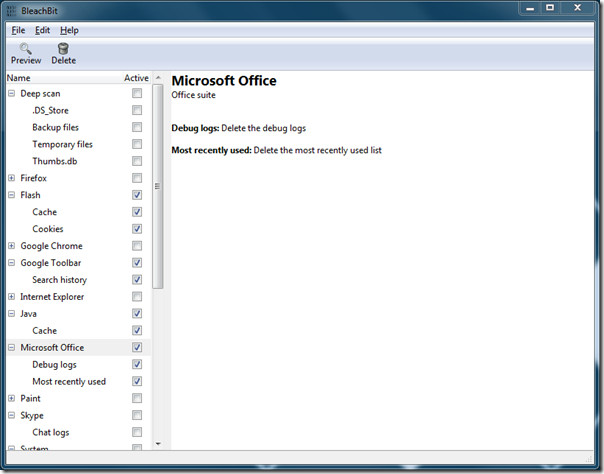Select the Firefox row
Viewport: 604px width, 474px height.
(x=79, y=178)
